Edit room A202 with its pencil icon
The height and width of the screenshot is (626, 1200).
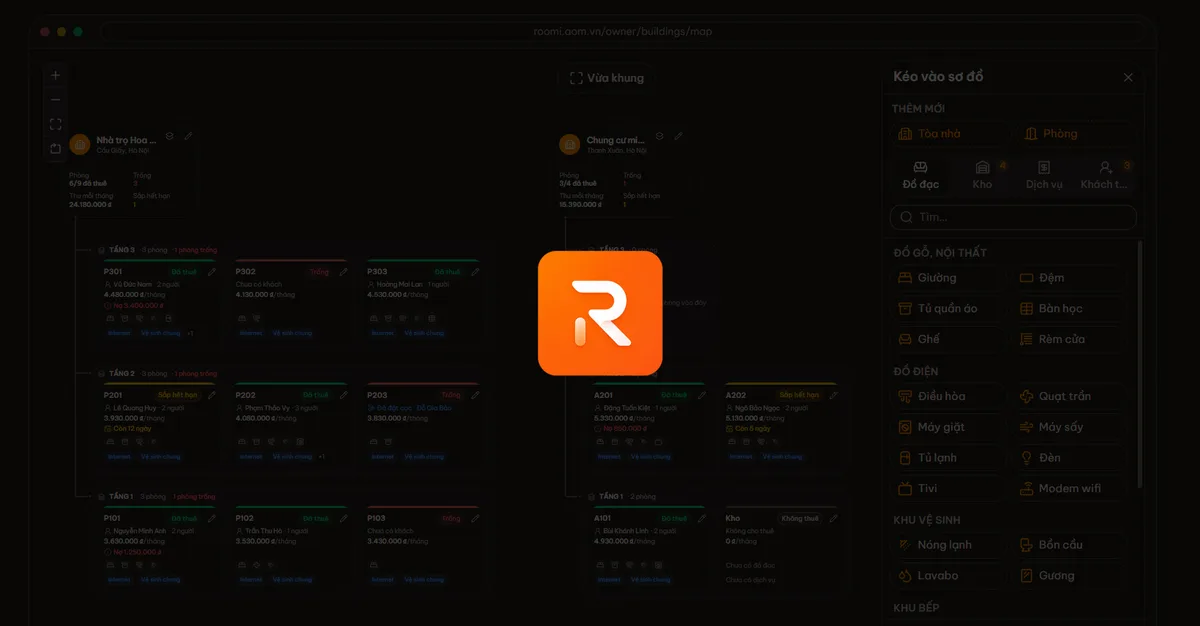click(833, 395)
